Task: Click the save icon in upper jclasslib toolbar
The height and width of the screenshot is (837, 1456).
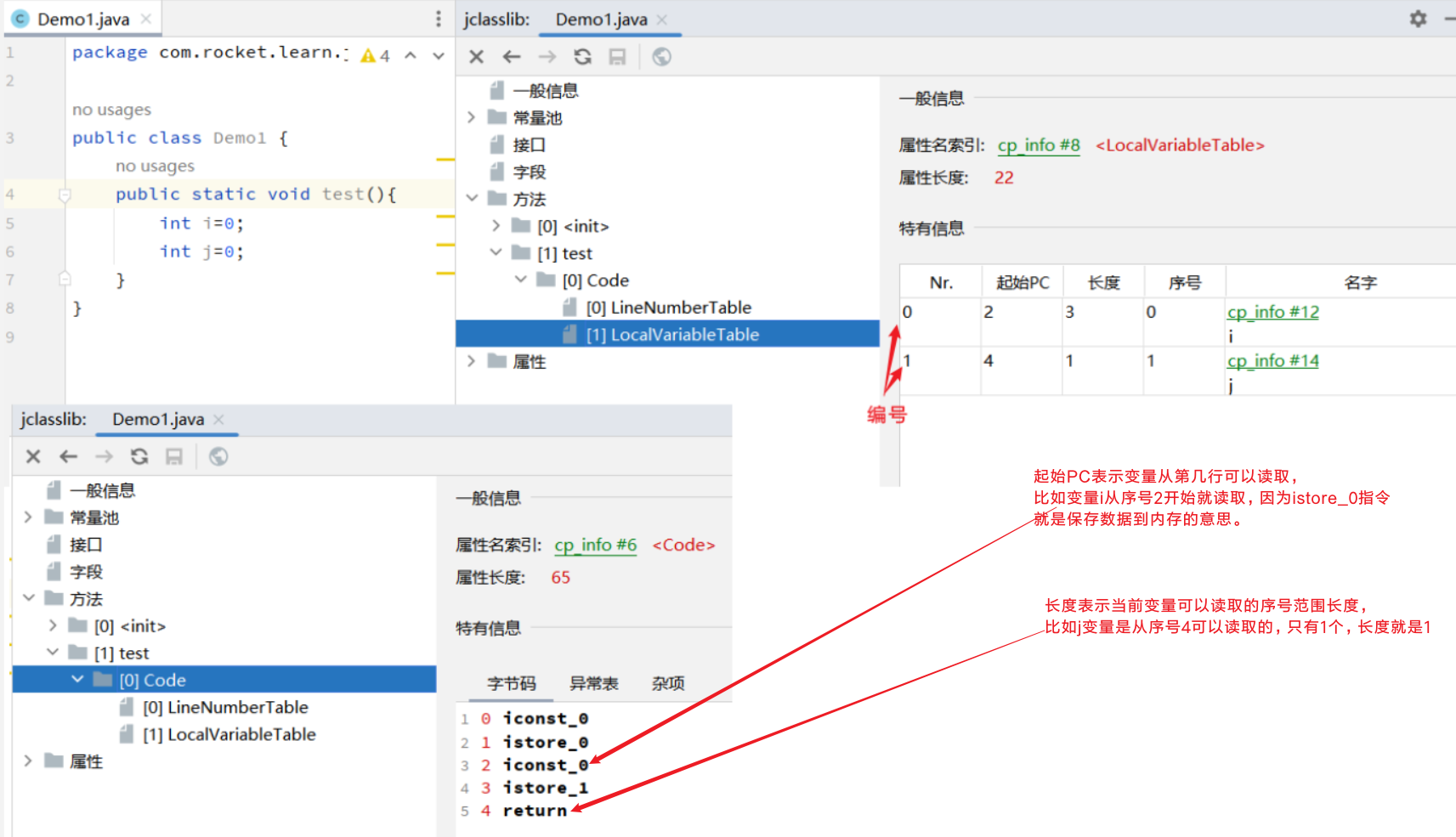Action: pyautogui.click(x=617, y=57)
